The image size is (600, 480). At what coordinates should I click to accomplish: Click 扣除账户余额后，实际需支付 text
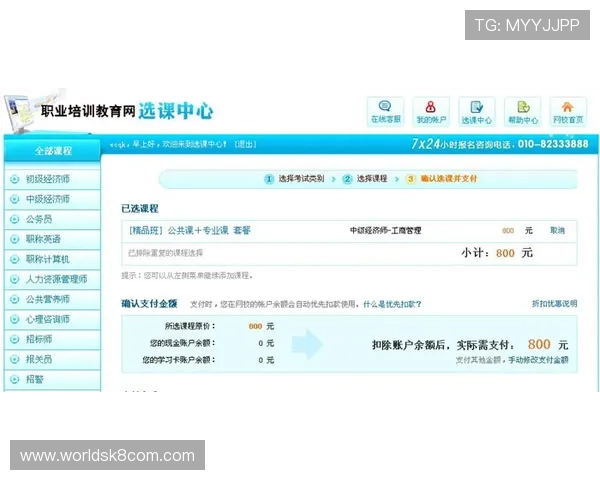click(x=443, y=345)
